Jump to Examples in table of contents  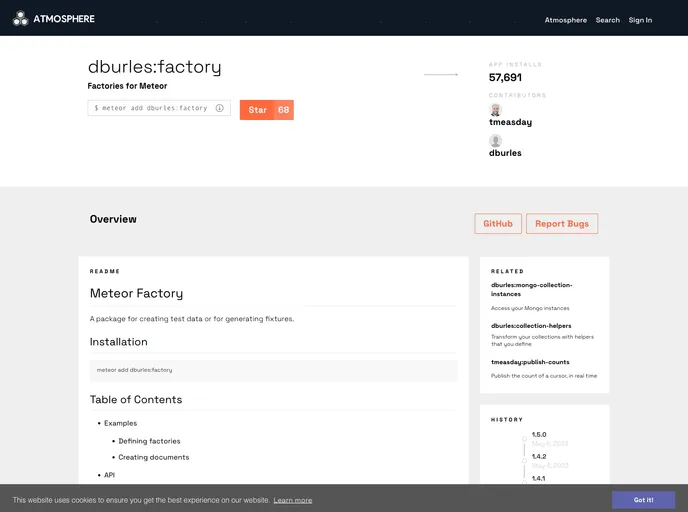(120, 423)
